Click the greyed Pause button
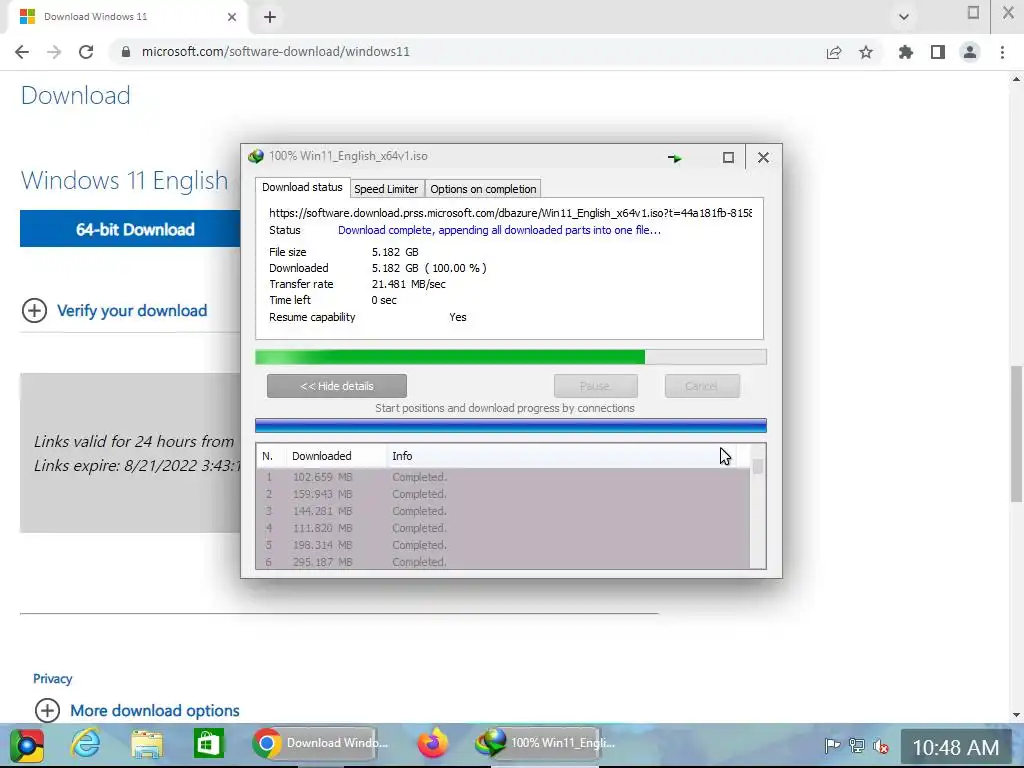Screen dimensions: 1024x768 [x=595, y=386]
